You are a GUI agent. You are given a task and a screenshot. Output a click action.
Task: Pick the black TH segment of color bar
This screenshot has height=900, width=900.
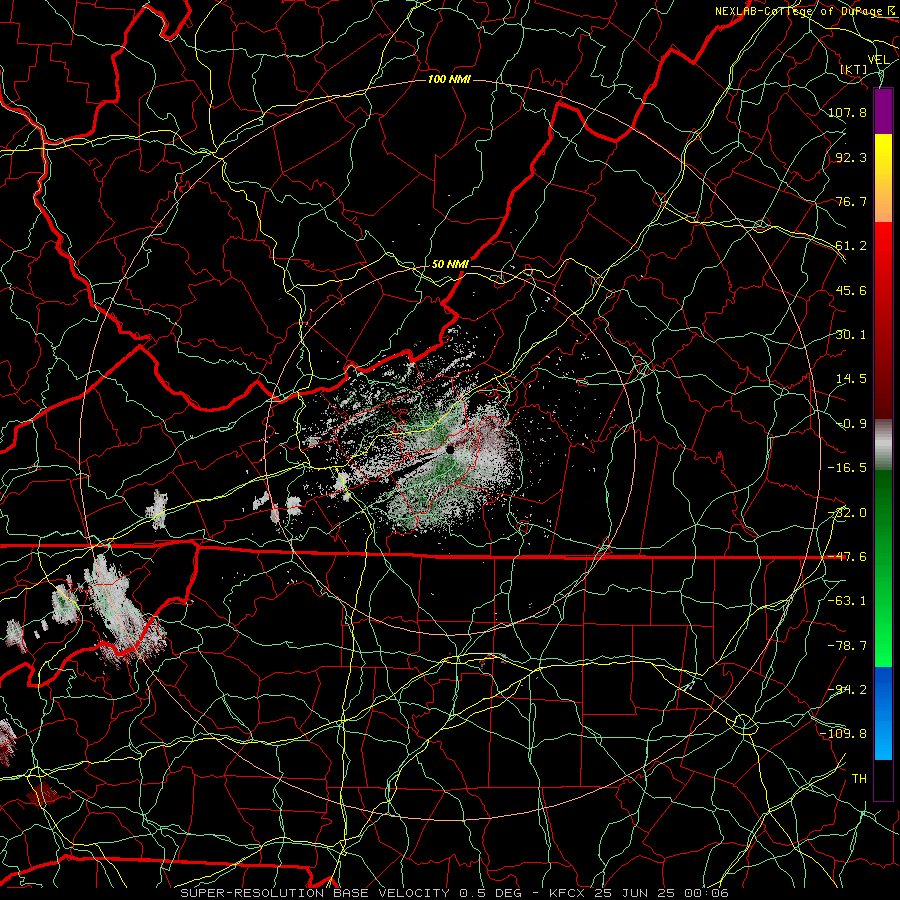pyautogui.click(x=883, y=779)
